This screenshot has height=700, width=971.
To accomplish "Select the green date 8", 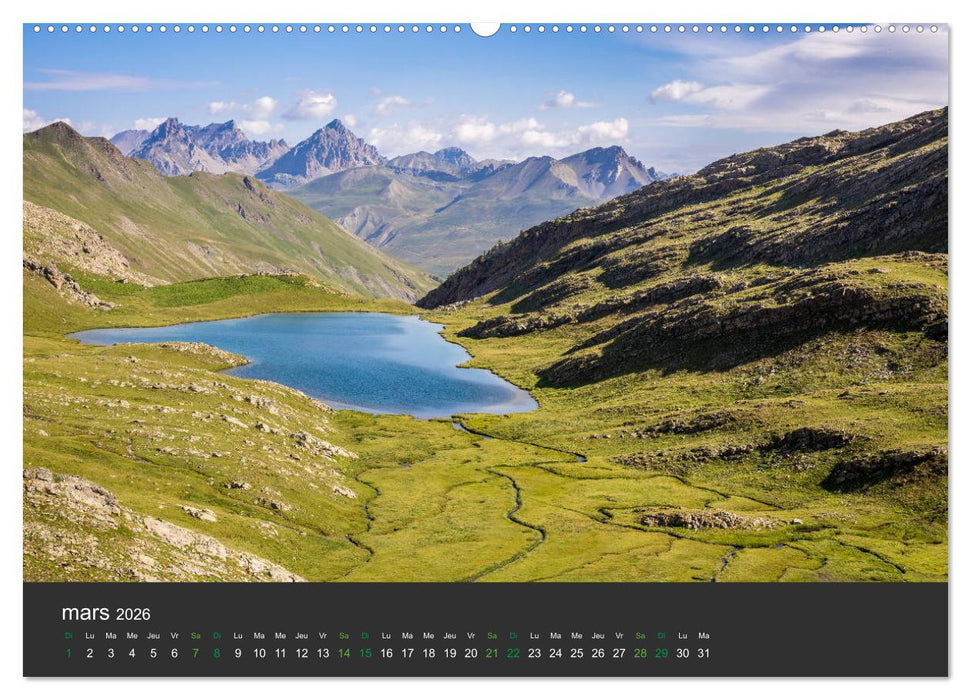I will click(215, 652).
